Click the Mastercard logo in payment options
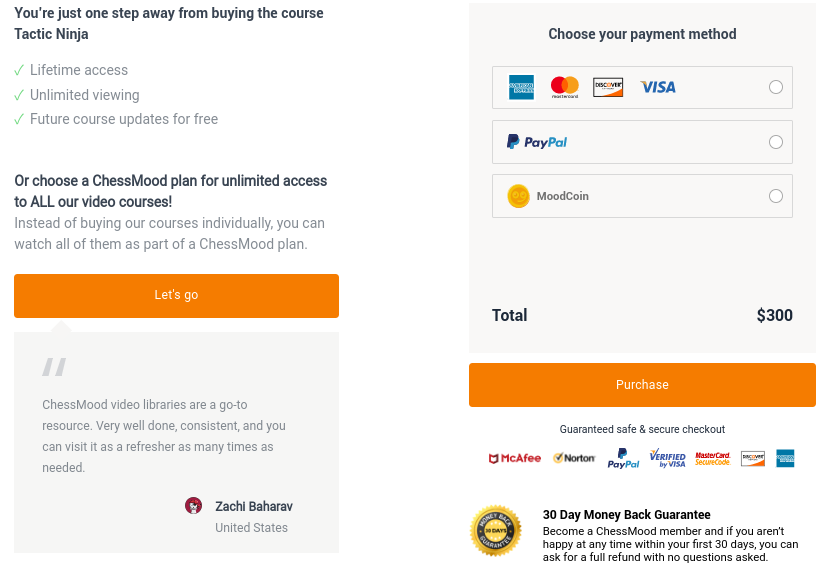The image size is (822, 587). point(565,87)
